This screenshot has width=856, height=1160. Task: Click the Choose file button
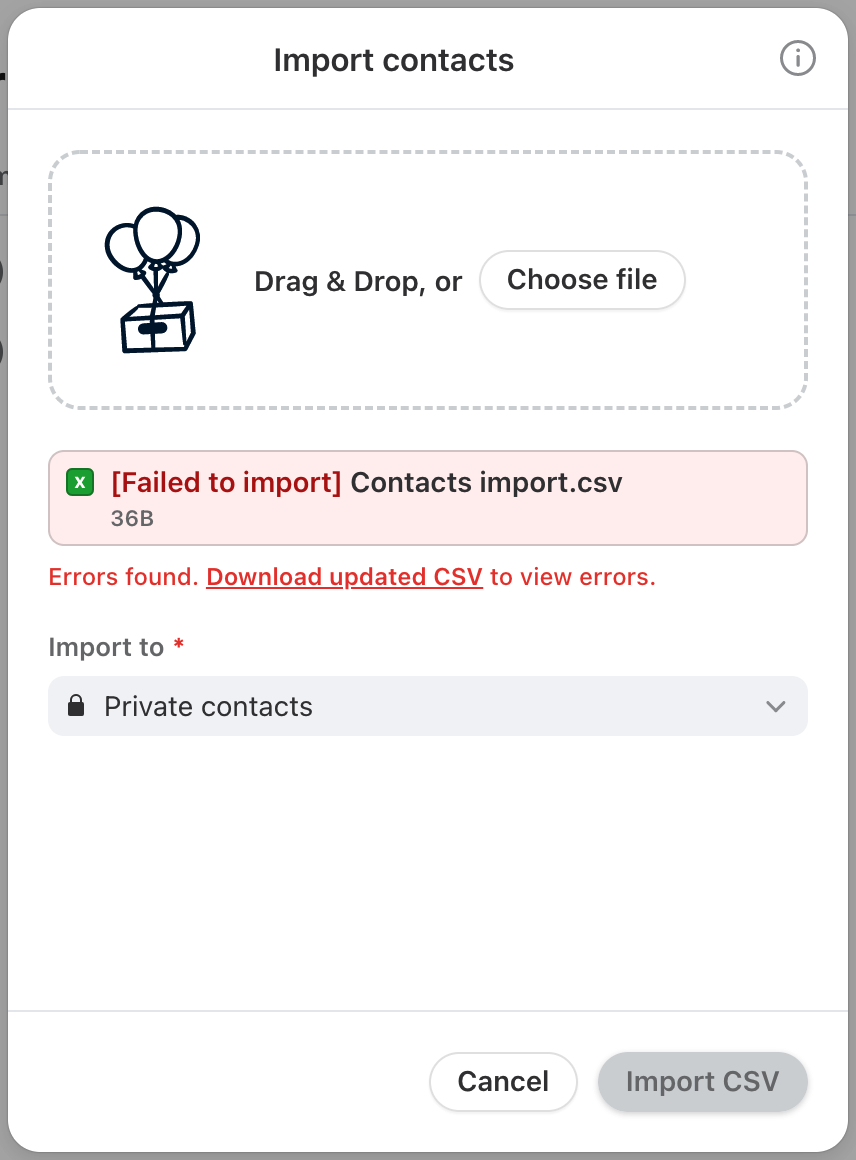pyautogui.click(x=582, y=280)
